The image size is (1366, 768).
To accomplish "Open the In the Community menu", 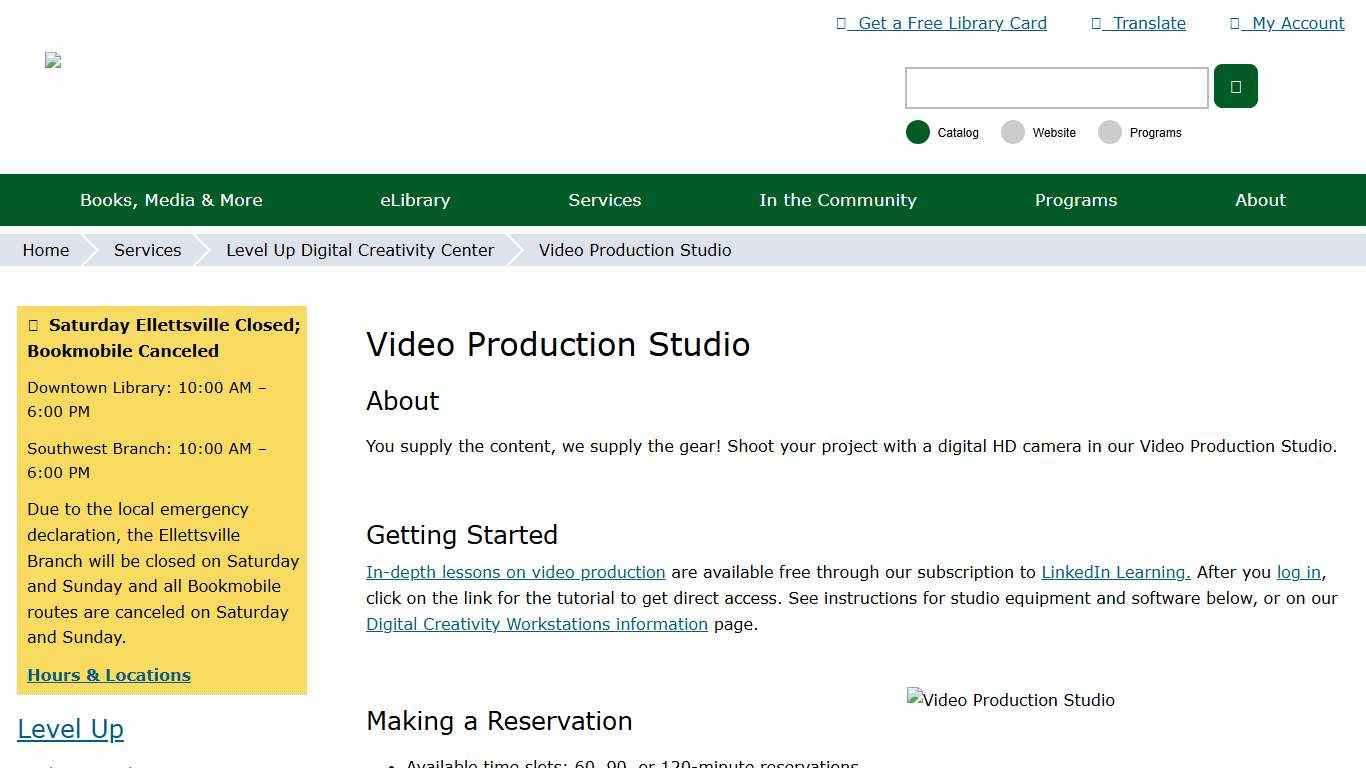I will pos(838,200).
